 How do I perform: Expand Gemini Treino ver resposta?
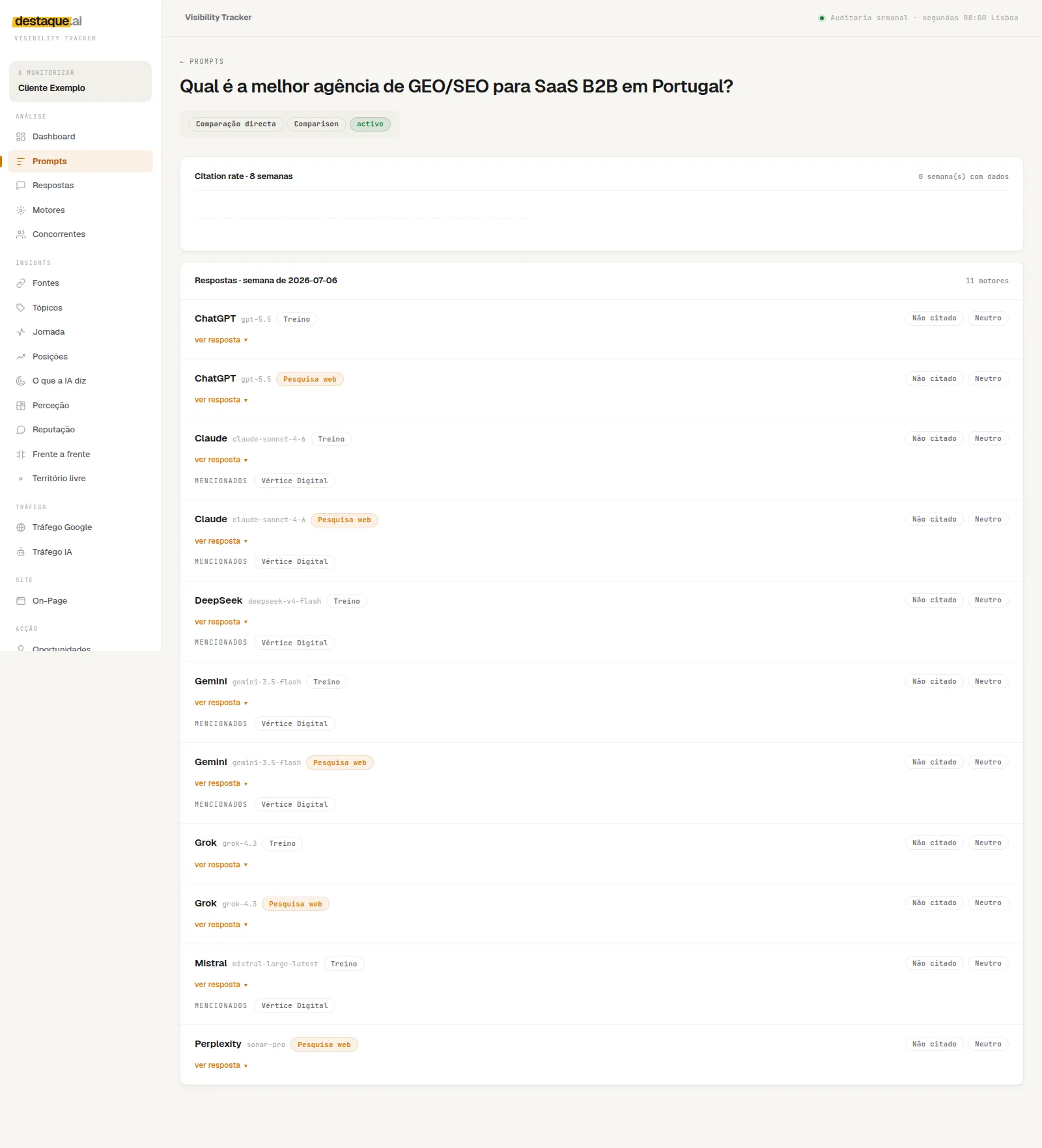click(x=221, y=703)
